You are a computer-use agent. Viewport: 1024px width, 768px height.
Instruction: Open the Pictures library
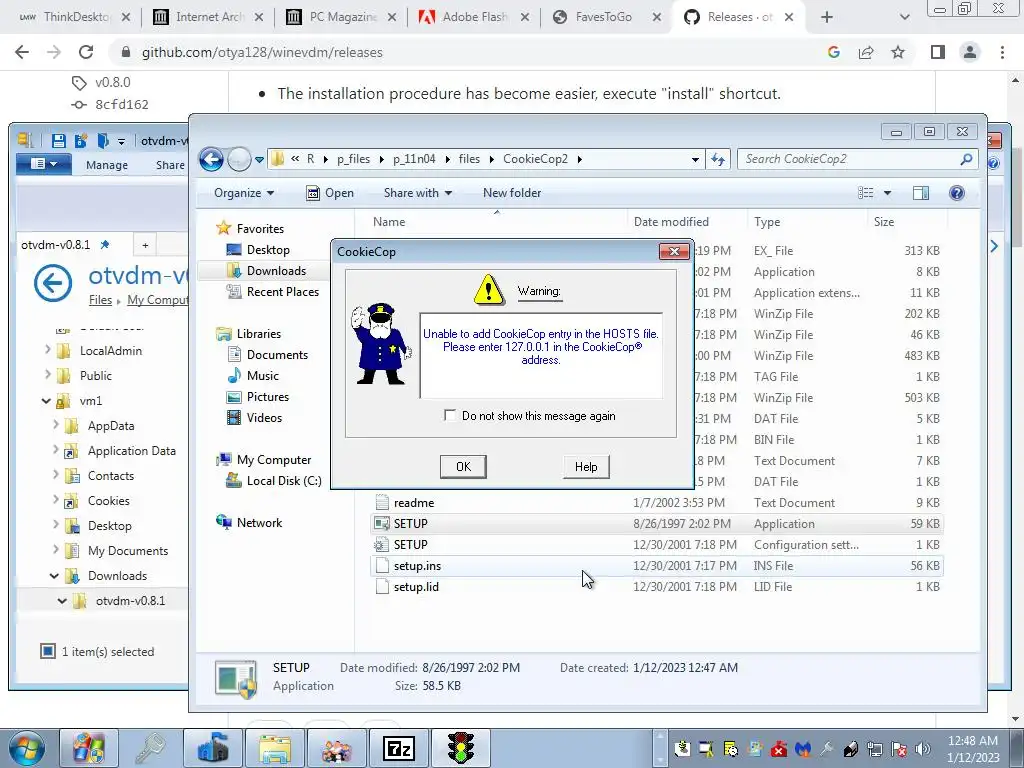coord(268,396)
